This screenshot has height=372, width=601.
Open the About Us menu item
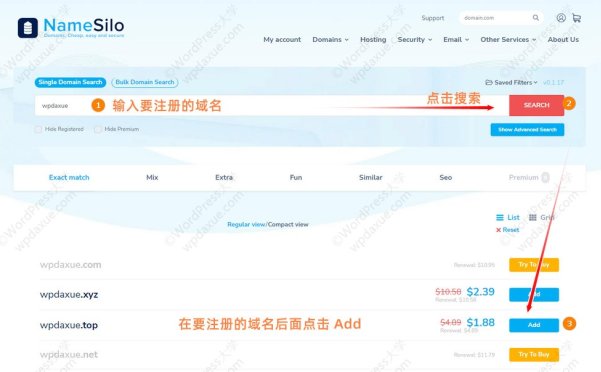point(563,39)
